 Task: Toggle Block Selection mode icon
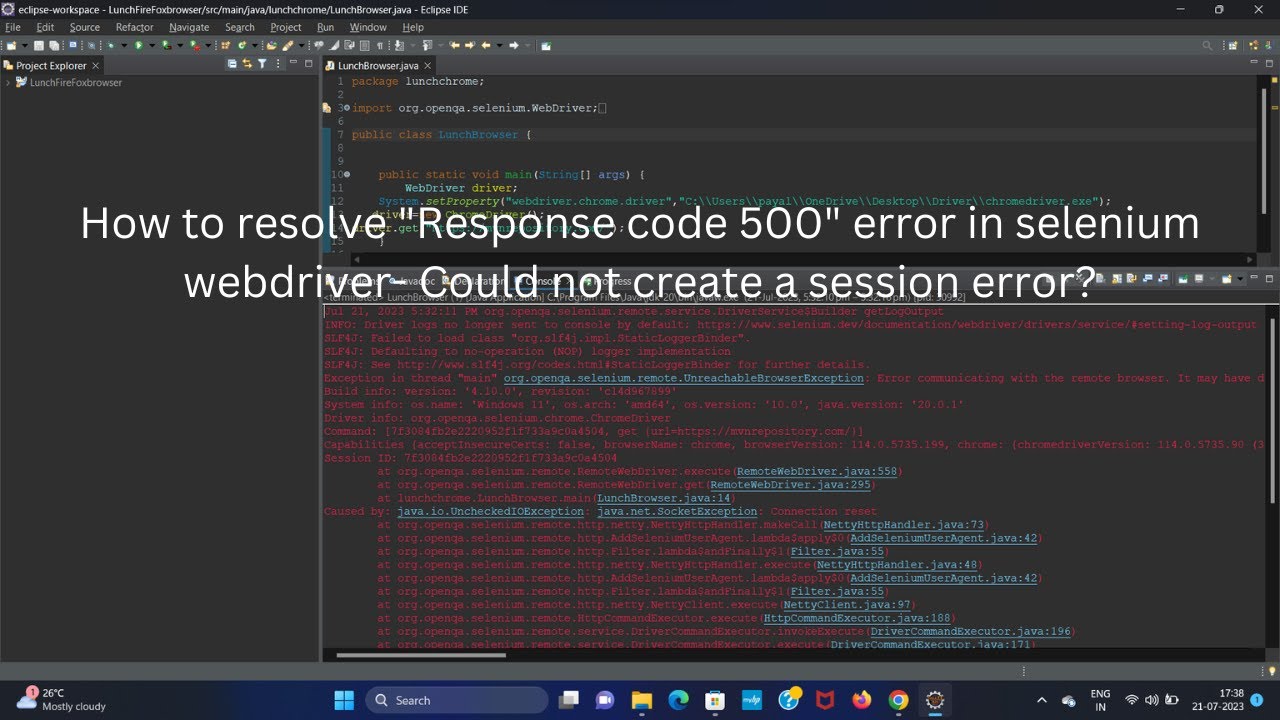click(x=364, y=45)
